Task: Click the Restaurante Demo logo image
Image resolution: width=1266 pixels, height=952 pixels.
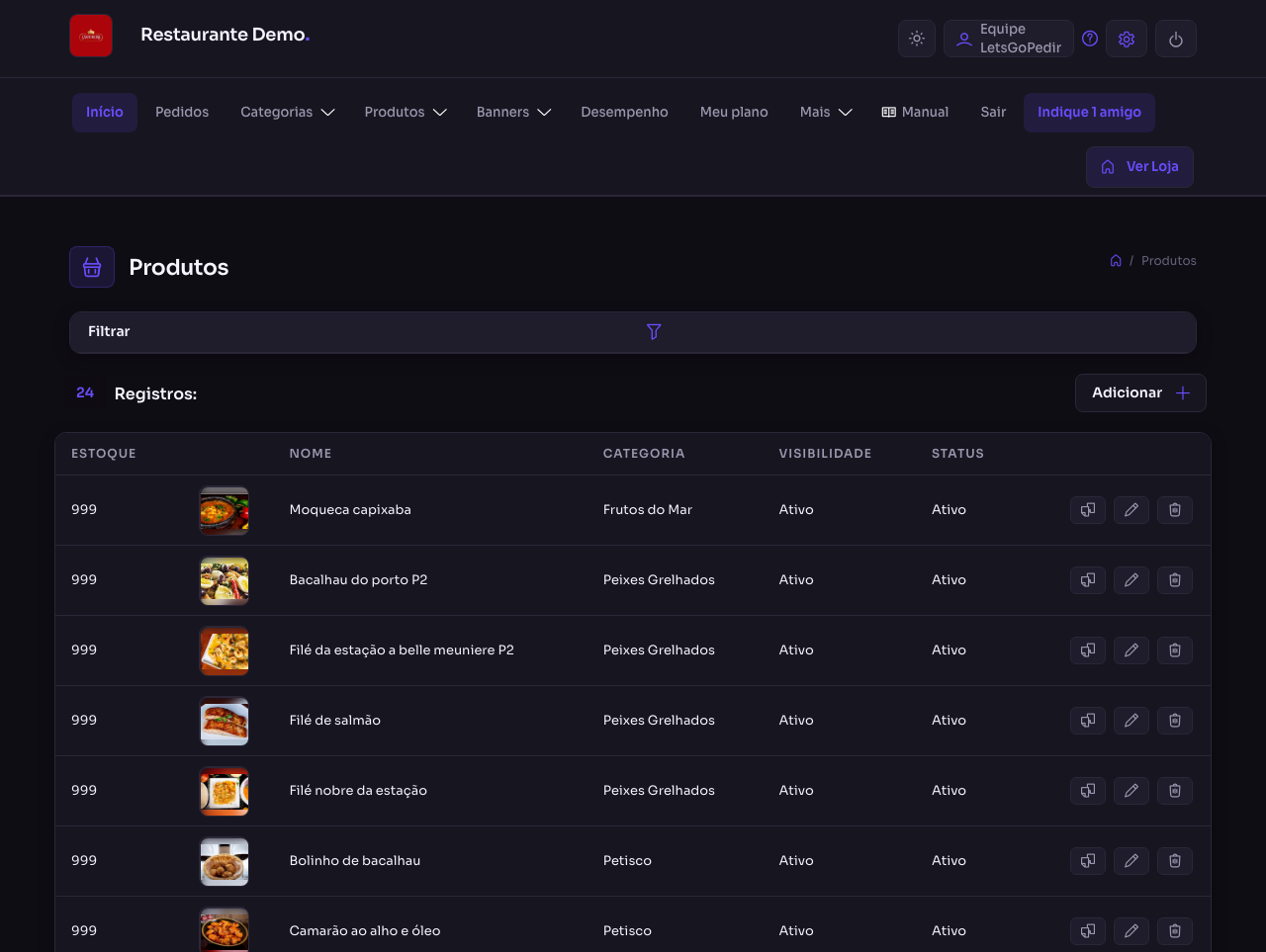Action: click(91, 36)
